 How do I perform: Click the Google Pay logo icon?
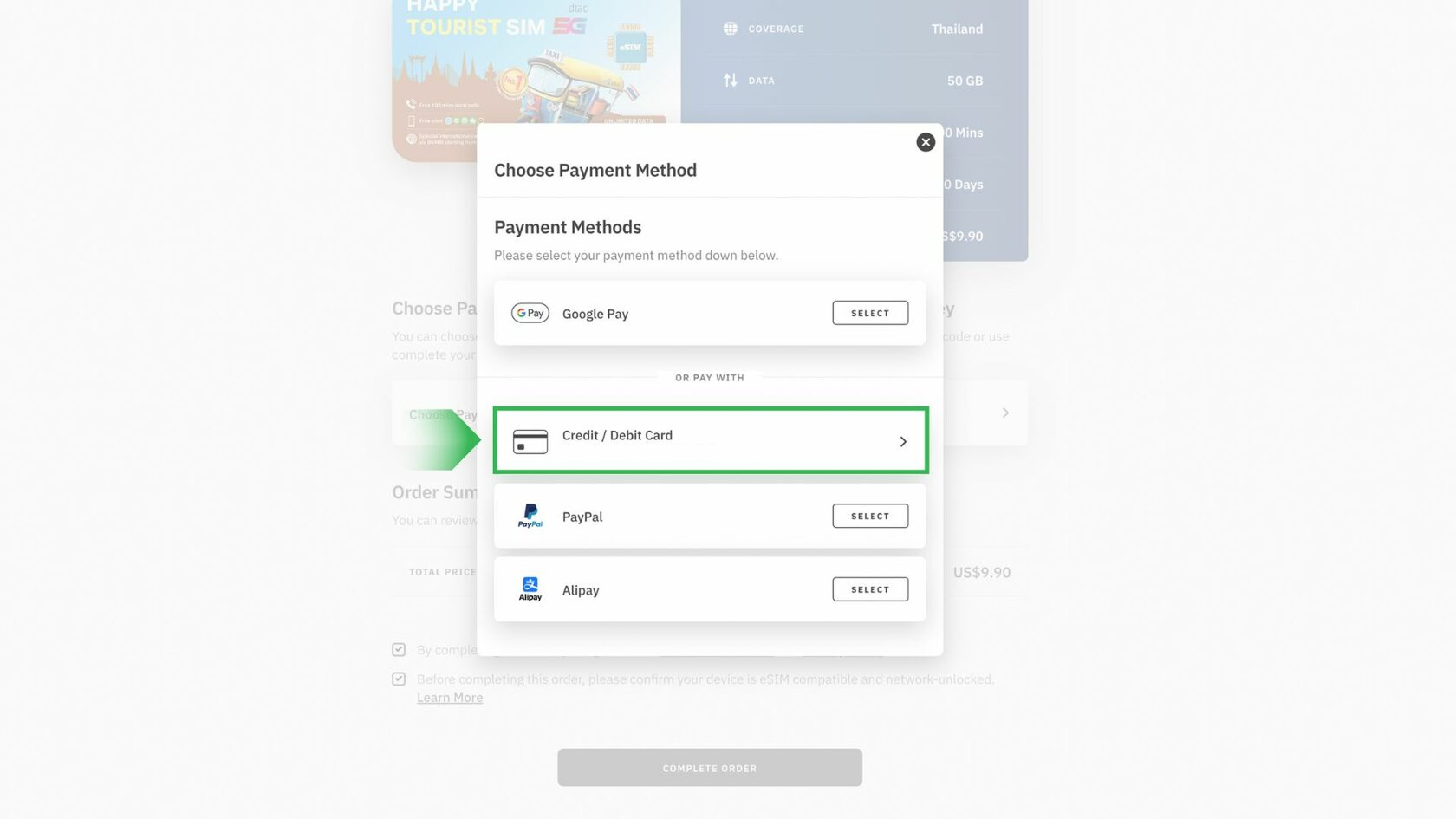click(x=530, y=313)
